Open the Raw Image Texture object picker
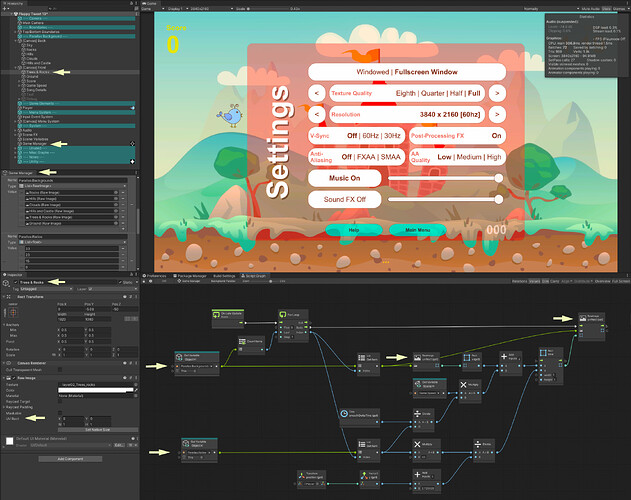 [136, 385]
